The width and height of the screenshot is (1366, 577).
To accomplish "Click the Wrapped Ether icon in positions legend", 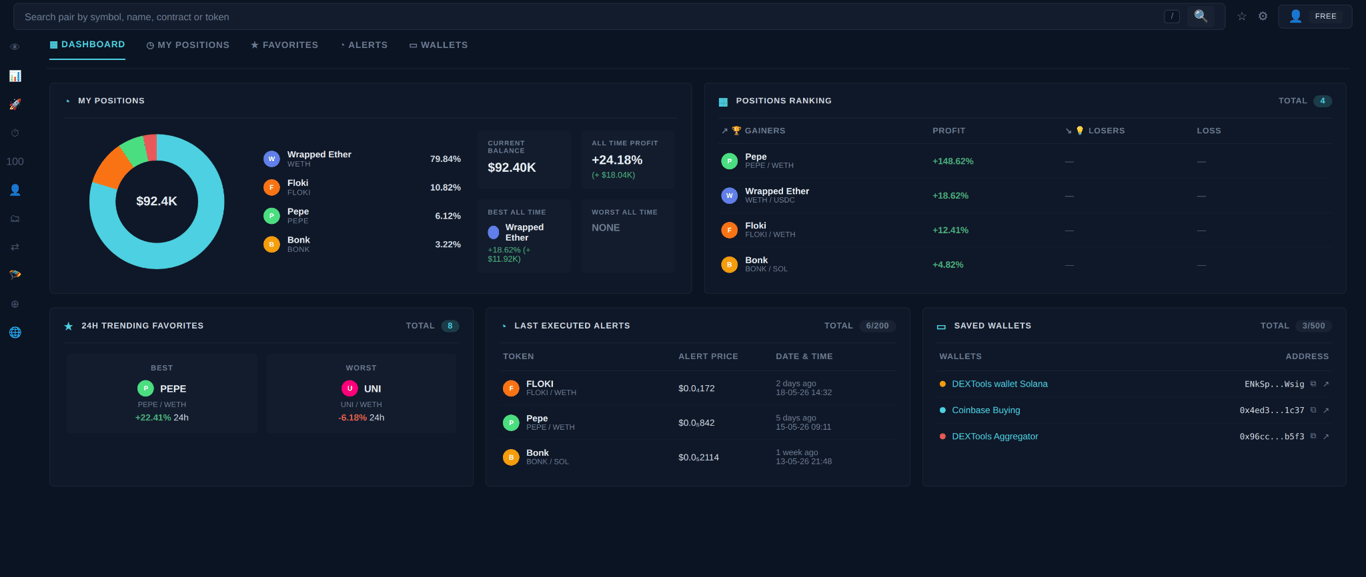I will [x=271, y=159].
